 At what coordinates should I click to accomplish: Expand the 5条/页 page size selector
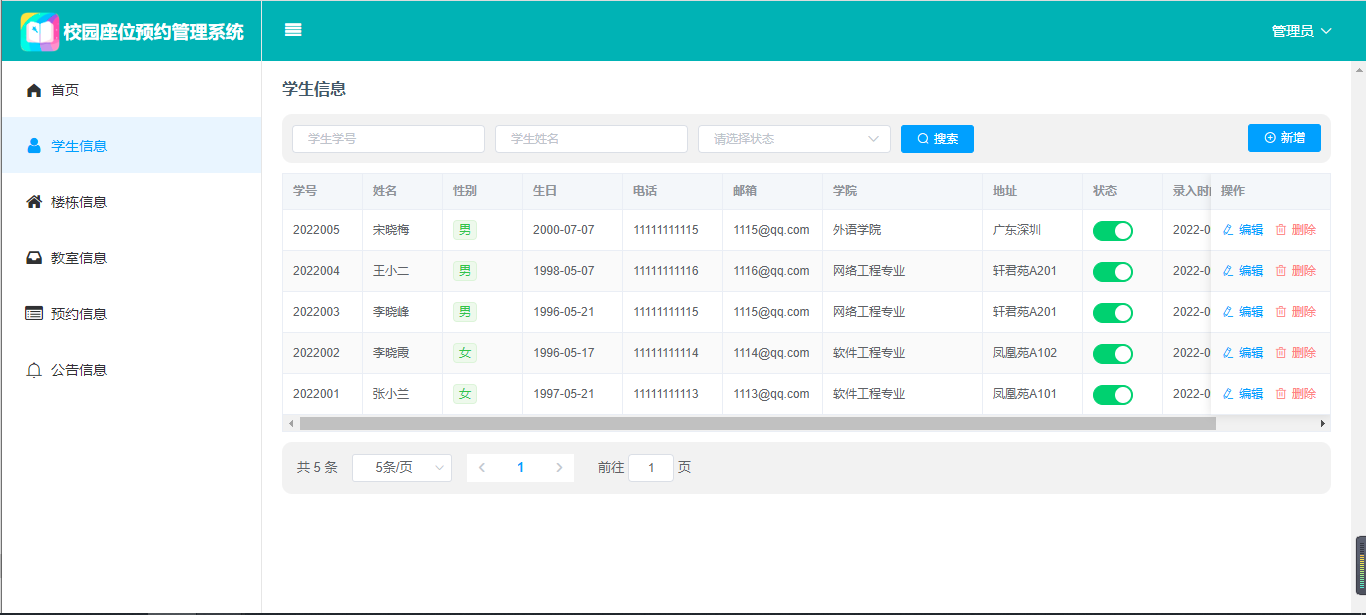[x=401, y=468]
